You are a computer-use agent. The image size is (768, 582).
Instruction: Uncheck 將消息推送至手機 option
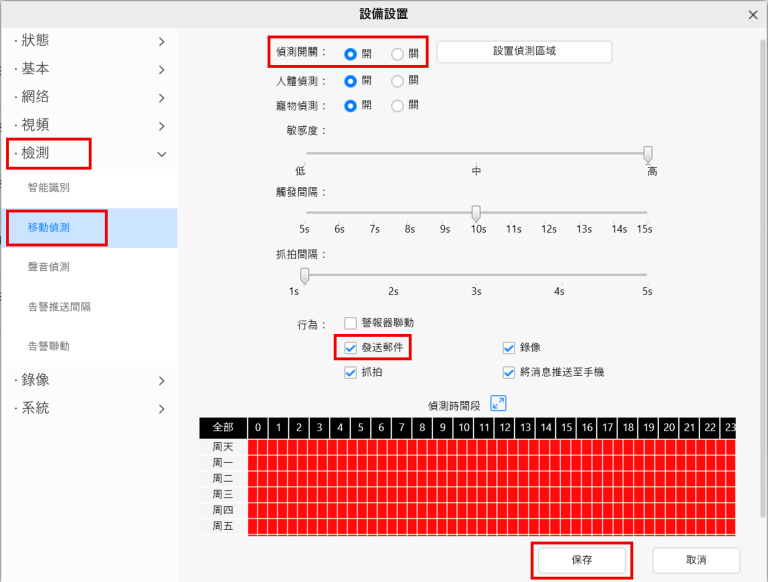(510, 372)
